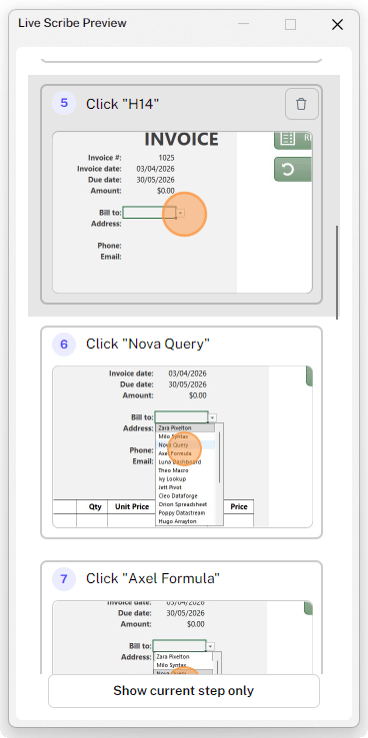The width and height of the screenshot is (368, 738).
Task: Open step 6 Nova Query screenshot thumbnail
Action: (x=182, y=446)
